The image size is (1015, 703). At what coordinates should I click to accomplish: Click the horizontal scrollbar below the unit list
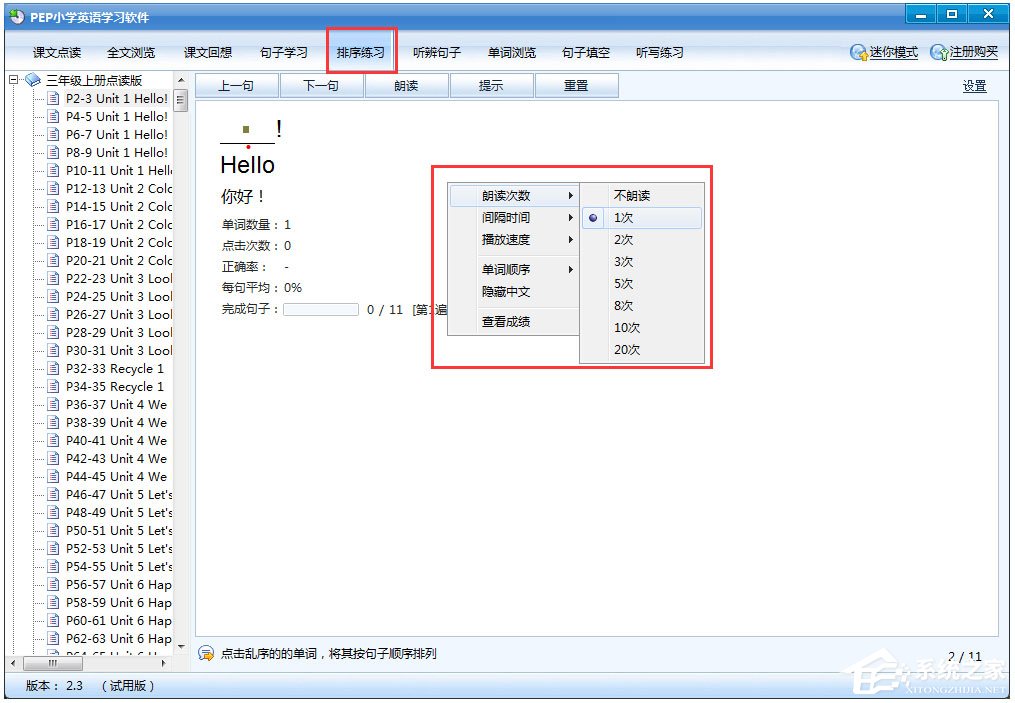point(52,663)
